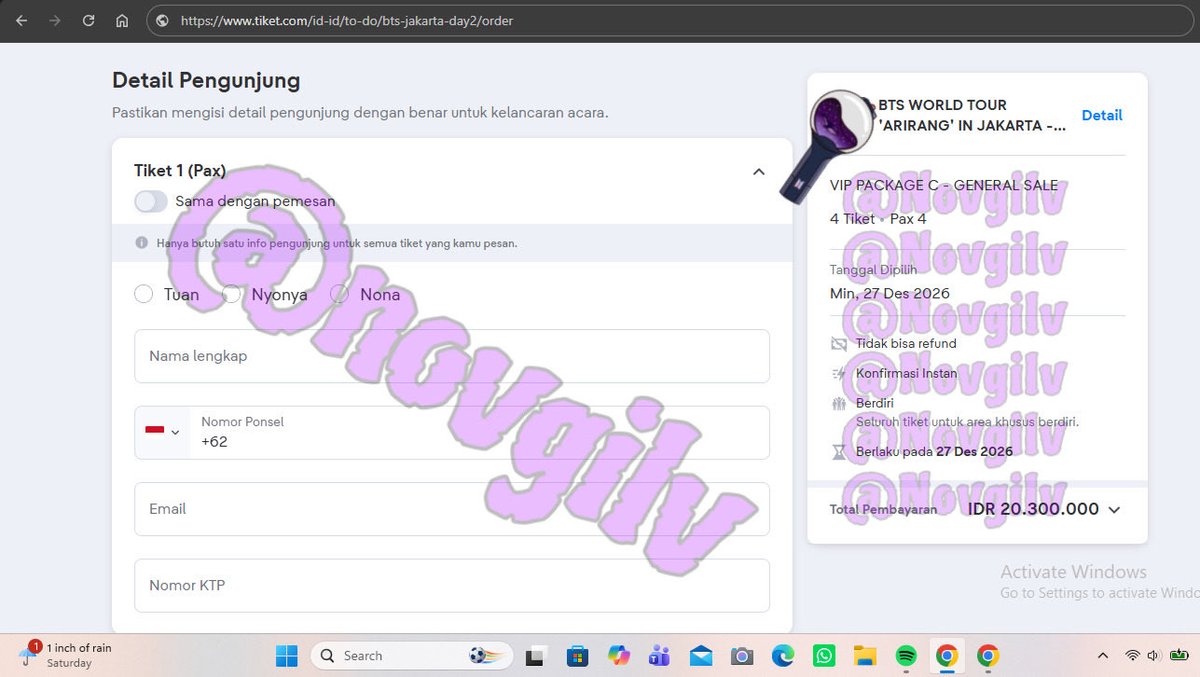Open the weather widget showing rain

tap(65, 655)
